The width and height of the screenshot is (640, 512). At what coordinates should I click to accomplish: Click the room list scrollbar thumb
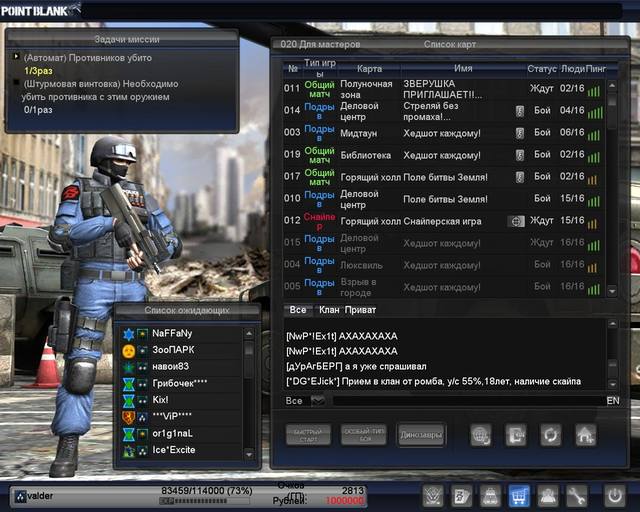612,99
